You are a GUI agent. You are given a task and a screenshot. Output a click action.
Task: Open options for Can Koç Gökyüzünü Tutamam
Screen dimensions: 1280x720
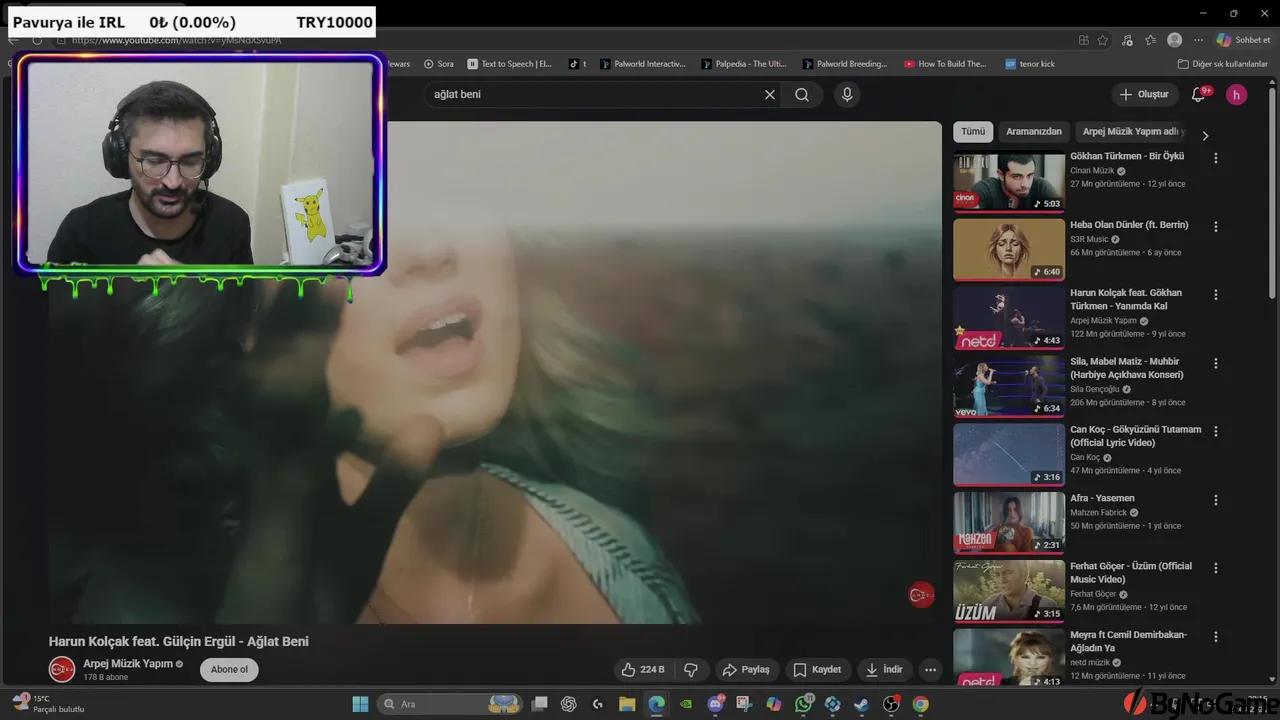(x=1216, y=431)
